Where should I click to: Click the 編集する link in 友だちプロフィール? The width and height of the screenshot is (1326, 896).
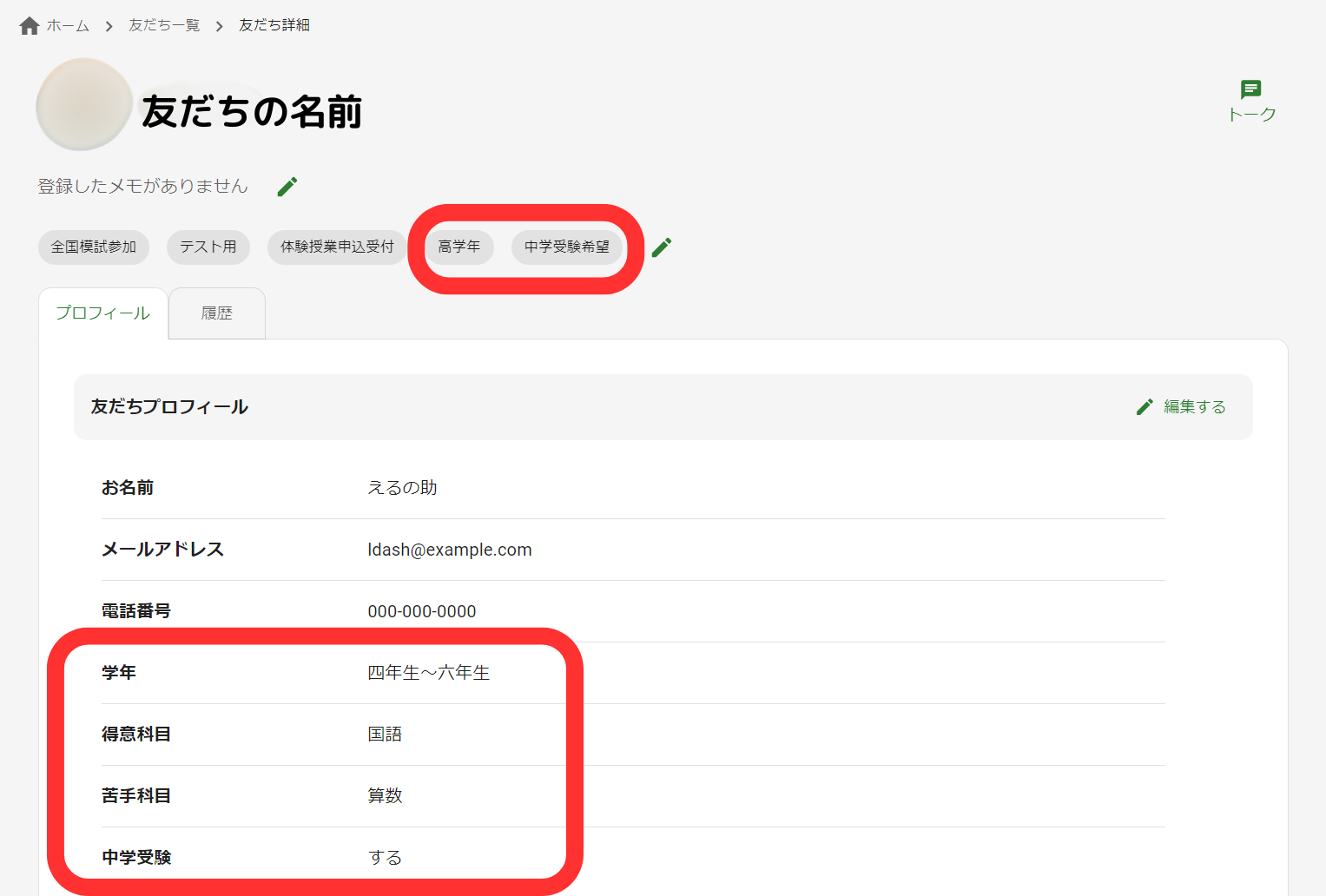click(x=1194, y=405)
